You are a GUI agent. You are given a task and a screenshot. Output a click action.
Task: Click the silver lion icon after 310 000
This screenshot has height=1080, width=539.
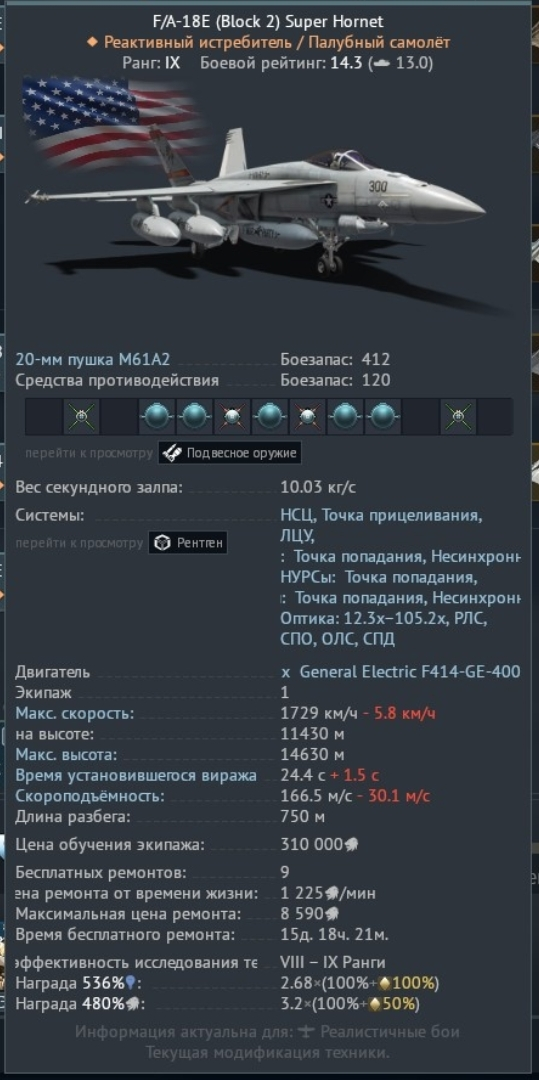click(351, 844)
